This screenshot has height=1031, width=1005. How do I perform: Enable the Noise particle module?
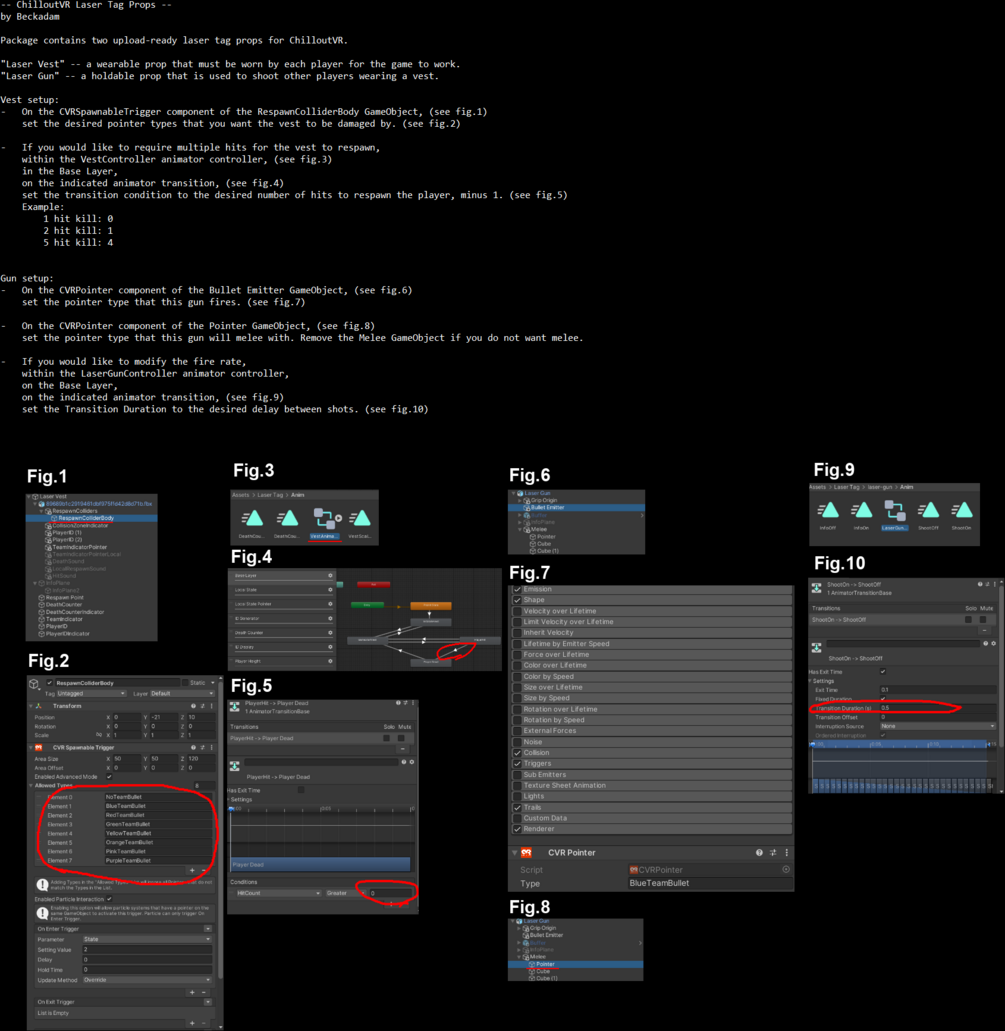[x=517, y=742]
